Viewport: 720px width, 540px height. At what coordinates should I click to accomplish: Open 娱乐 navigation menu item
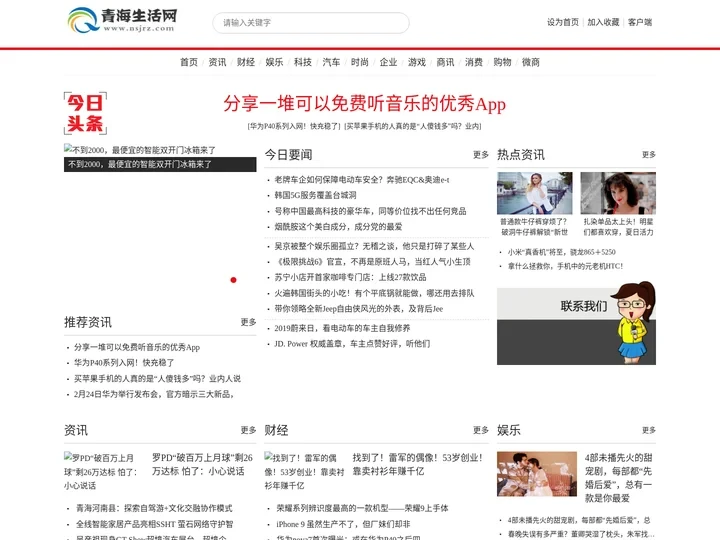coord(274,62)
